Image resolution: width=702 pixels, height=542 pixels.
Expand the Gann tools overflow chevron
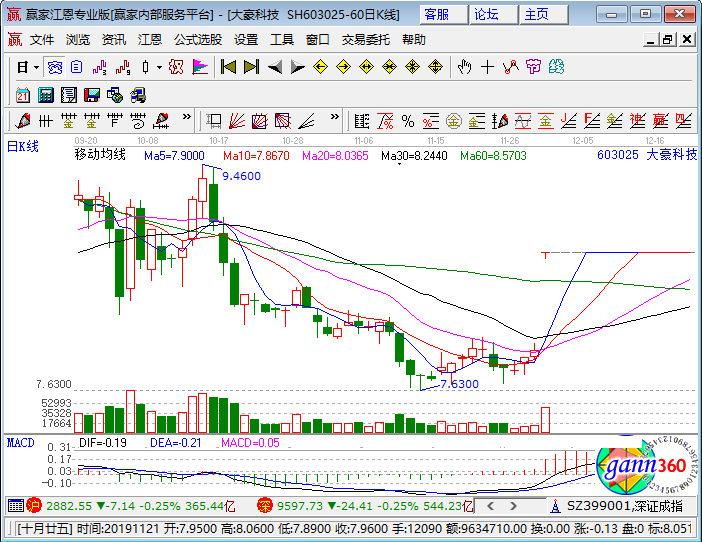pyautogui.click(x=334, y=117)
